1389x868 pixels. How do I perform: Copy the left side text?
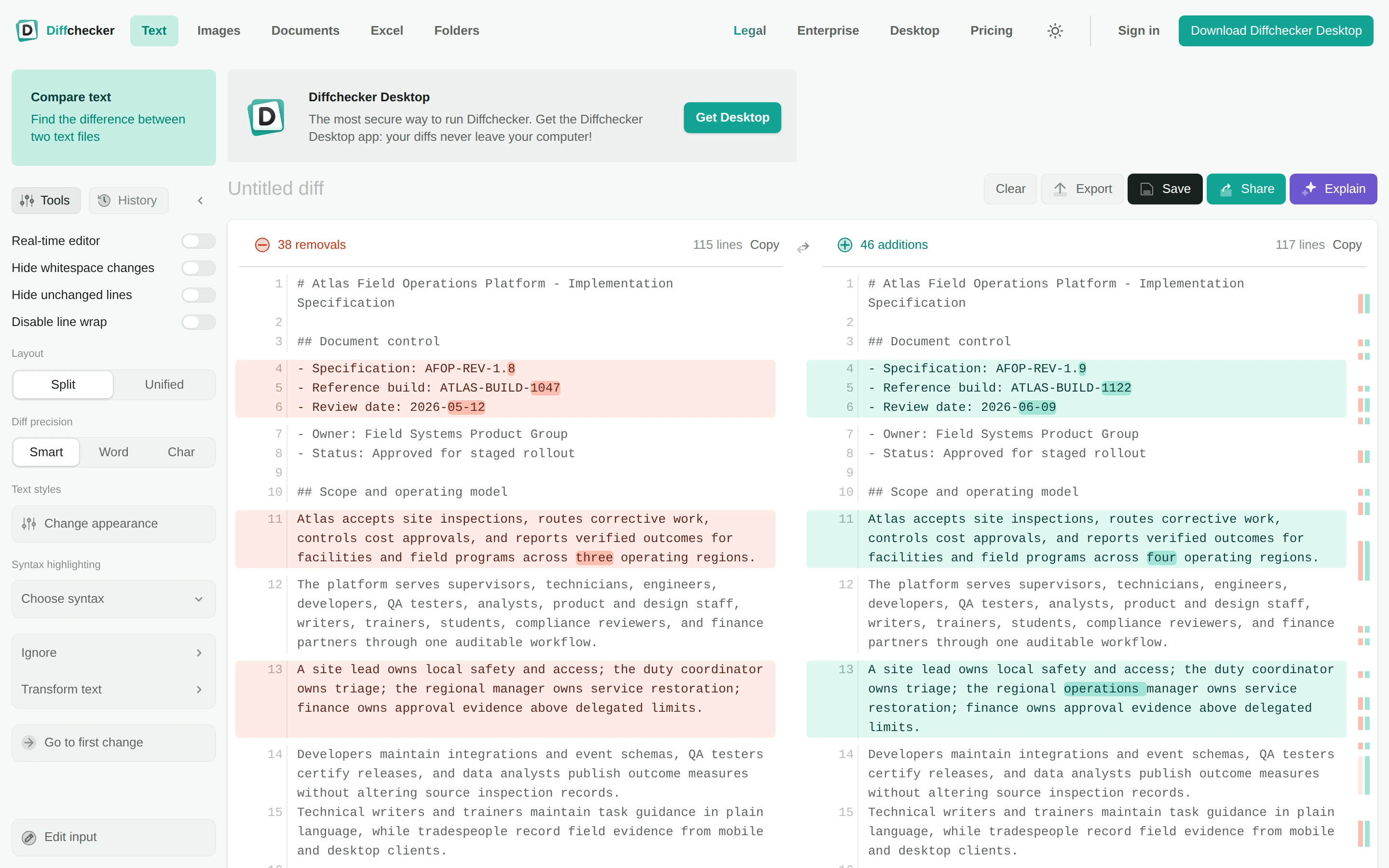(764, 245)
